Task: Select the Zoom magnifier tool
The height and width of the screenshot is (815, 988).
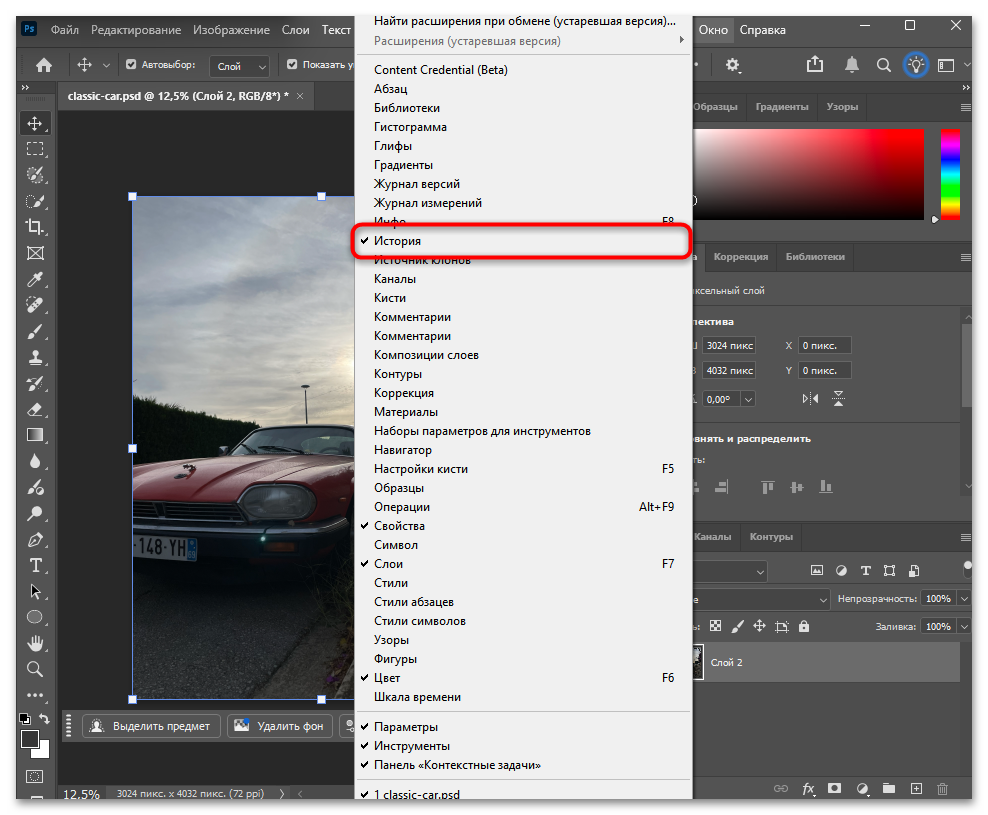Action: 35,669
